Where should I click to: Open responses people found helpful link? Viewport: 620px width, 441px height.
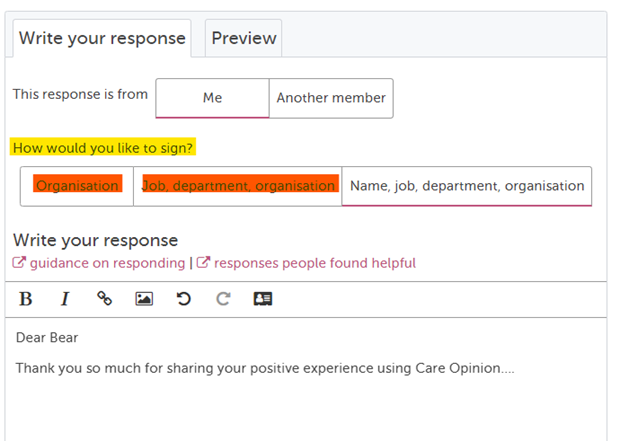pos(315,263)
